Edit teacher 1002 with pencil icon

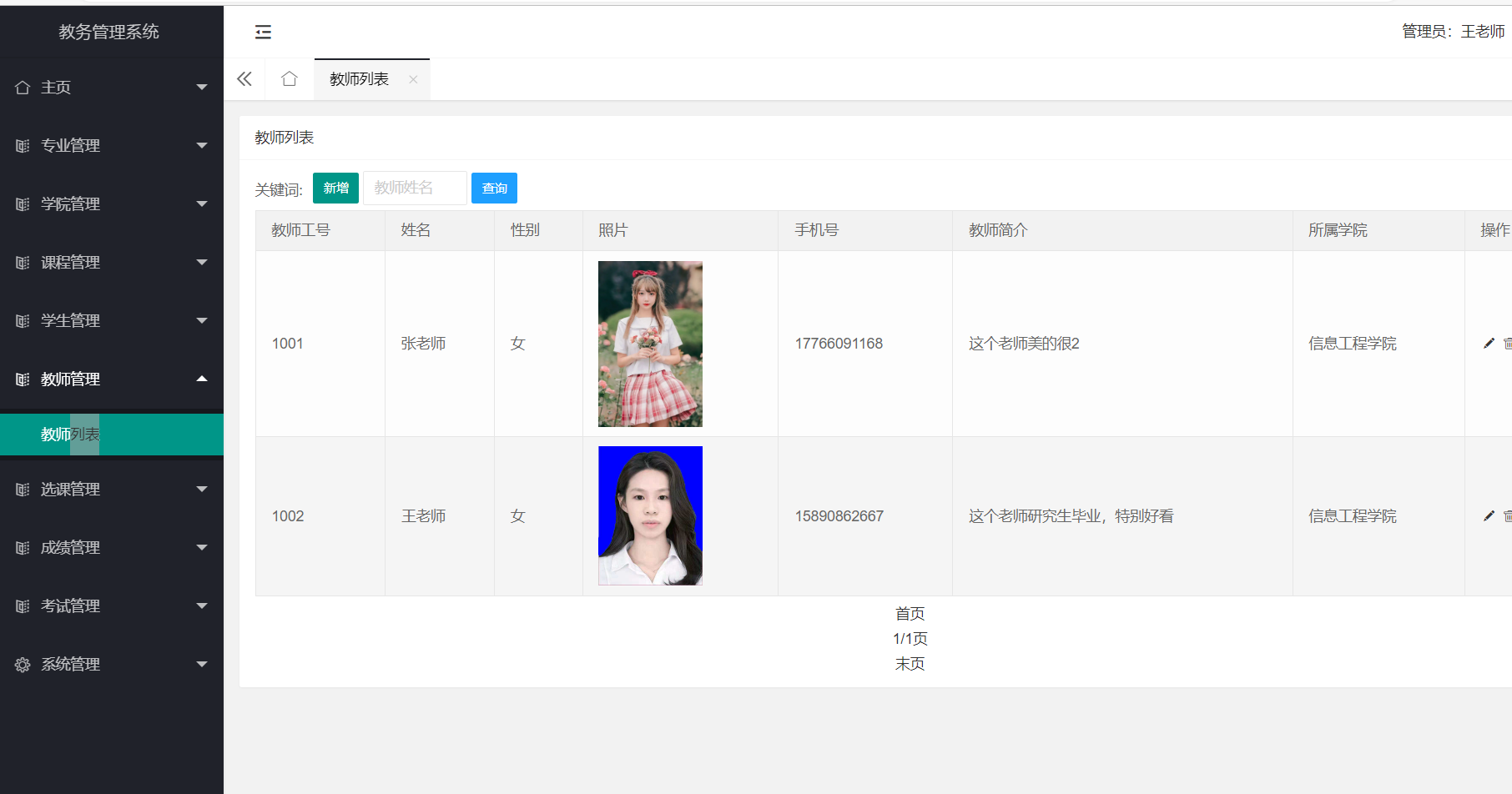pyautogui.click(x=1489, y=516)
